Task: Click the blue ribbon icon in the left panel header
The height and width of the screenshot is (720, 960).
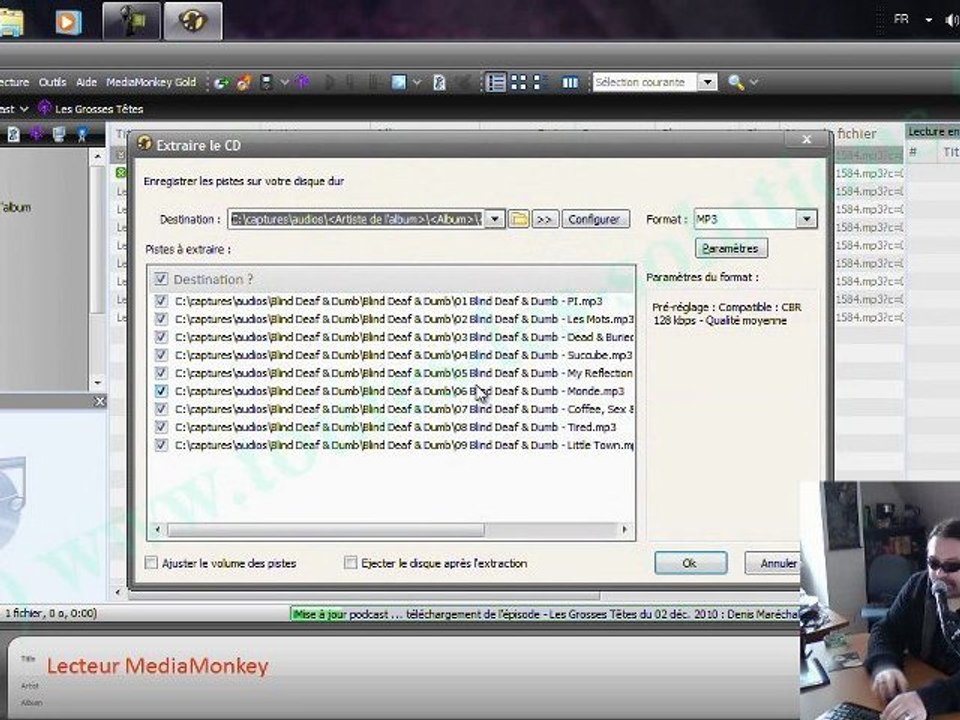Action: [x=81, y=134]
